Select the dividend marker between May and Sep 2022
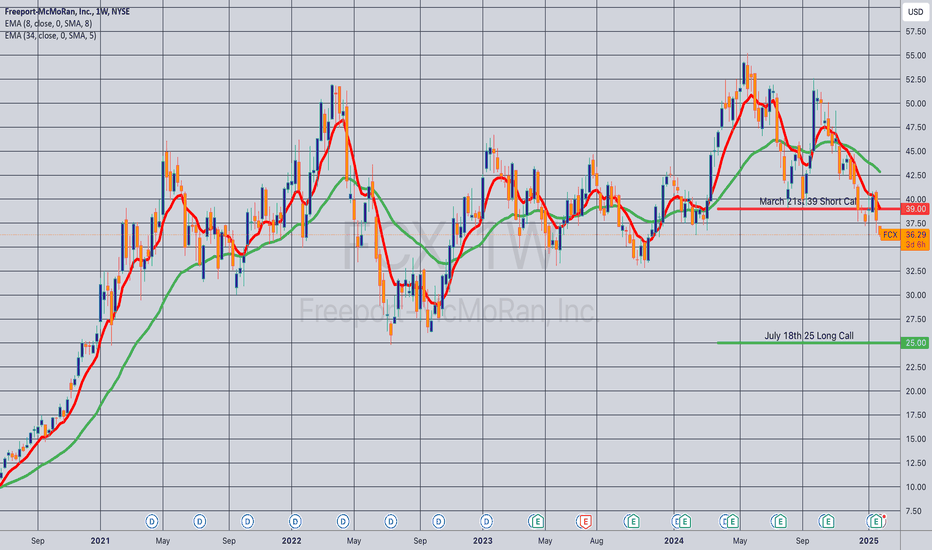This screenshot has width=932, height=550. (391, 521)
